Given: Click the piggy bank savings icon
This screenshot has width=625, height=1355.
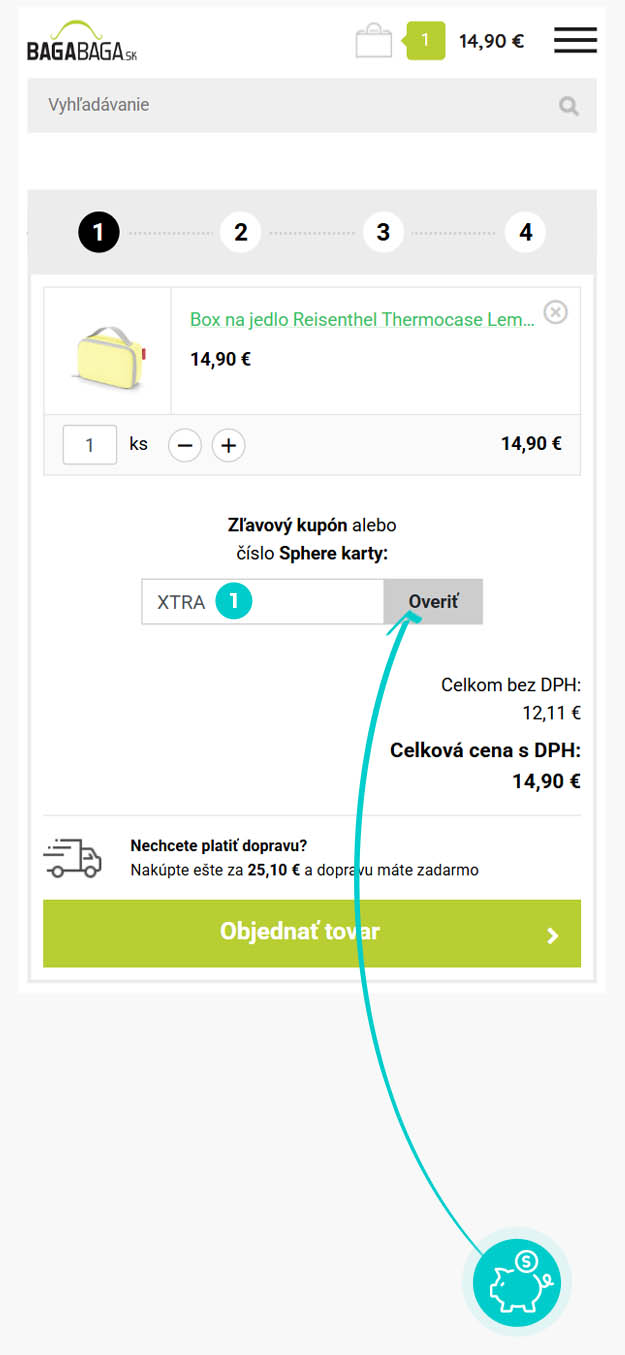Looking at the screenshot, I should click(x=516, y=1283).
